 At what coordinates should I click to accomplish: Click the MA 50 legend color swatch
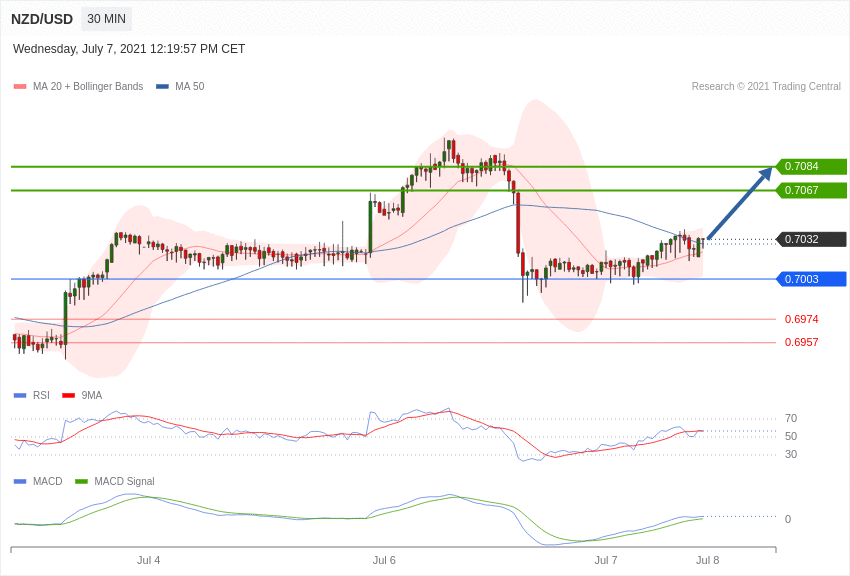[162, 86]
